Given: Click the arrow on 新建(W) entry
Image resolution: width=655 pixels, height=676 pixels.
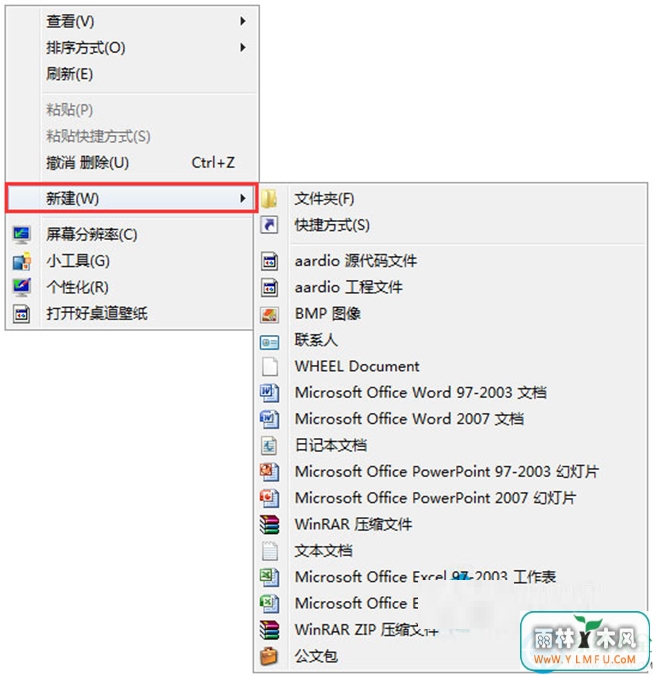Looking at the screenshot, I should [243, 198].
